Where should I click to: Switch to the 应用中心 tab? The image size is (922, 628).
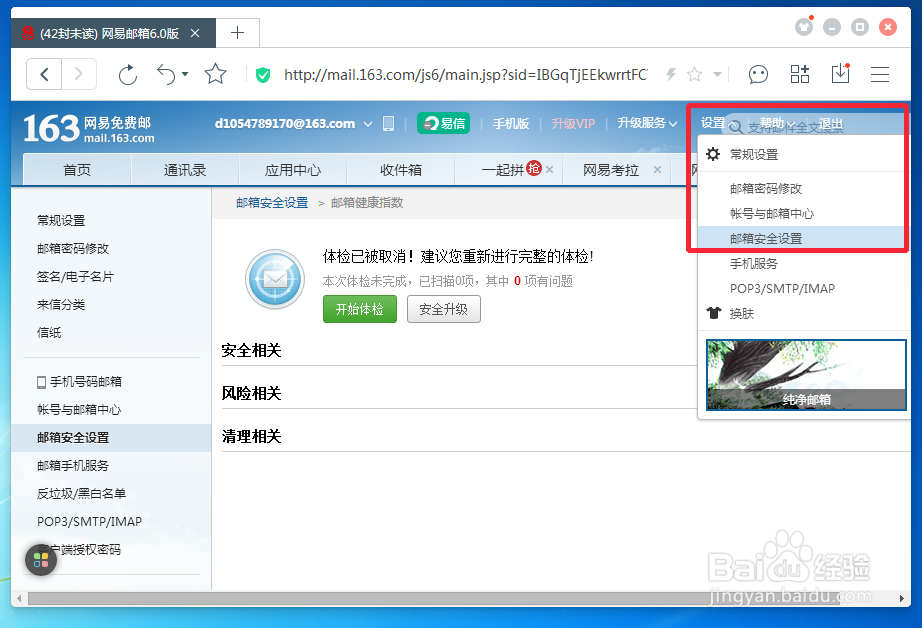click(x=293, y=170)
